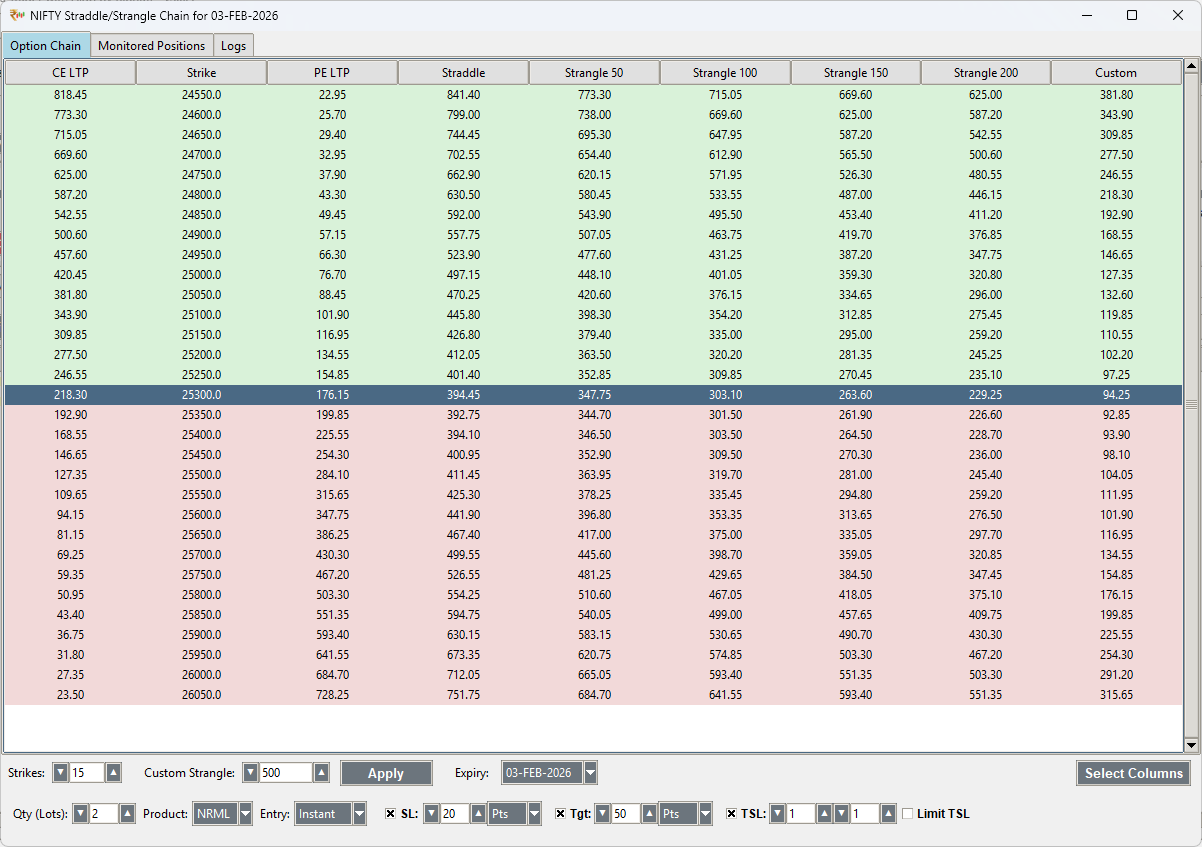Click Custom Strangle increment arrow

point(320,773)
